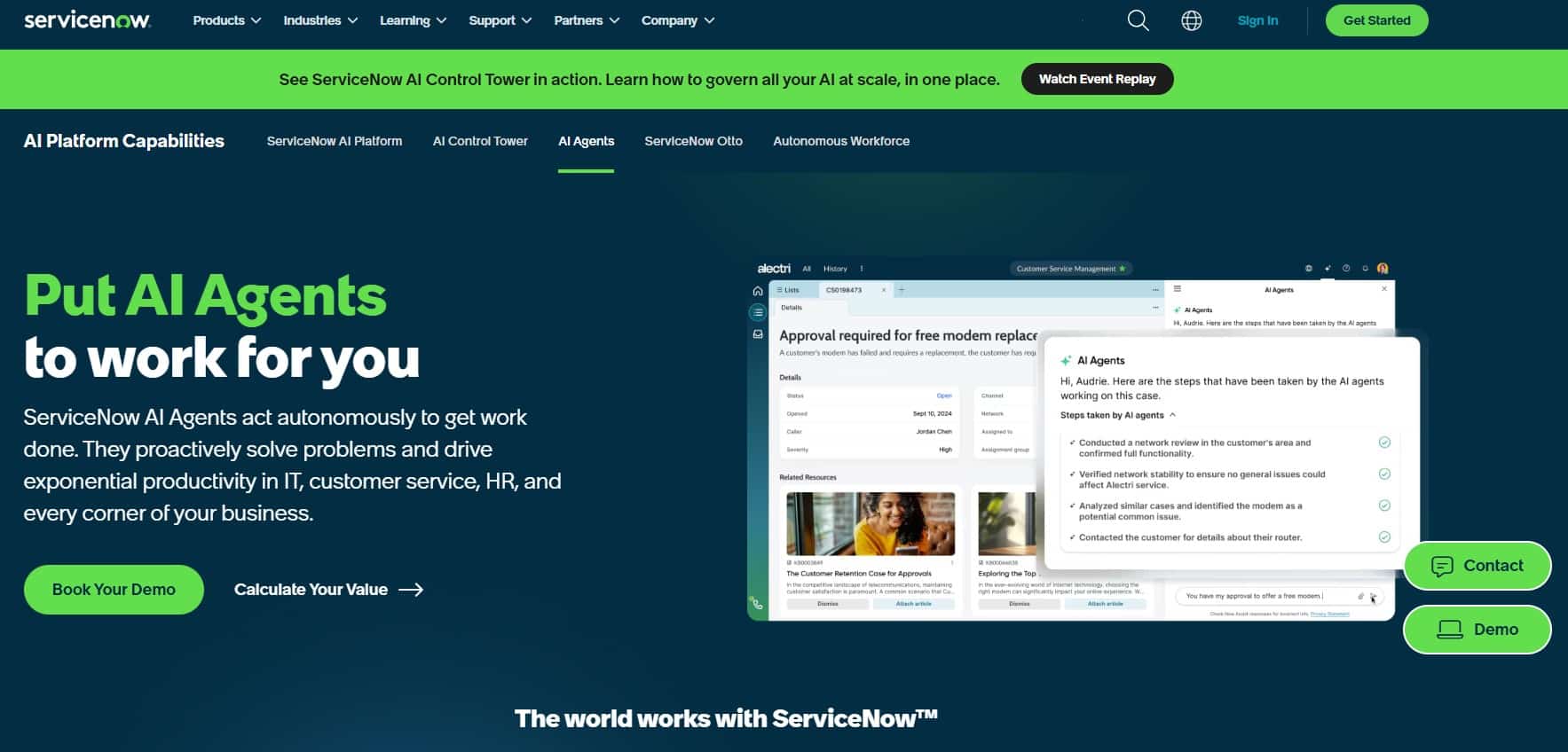Click the Customer Retention Case article thumbnail
This screenshot has height=752, width=1568.
871,524
